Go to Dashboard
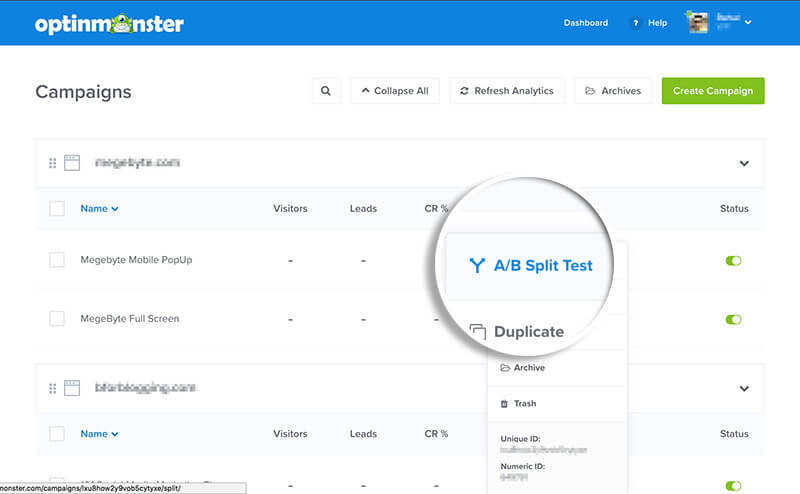The width and height of the screenshot is (800, 494). [x=586, y=23]
